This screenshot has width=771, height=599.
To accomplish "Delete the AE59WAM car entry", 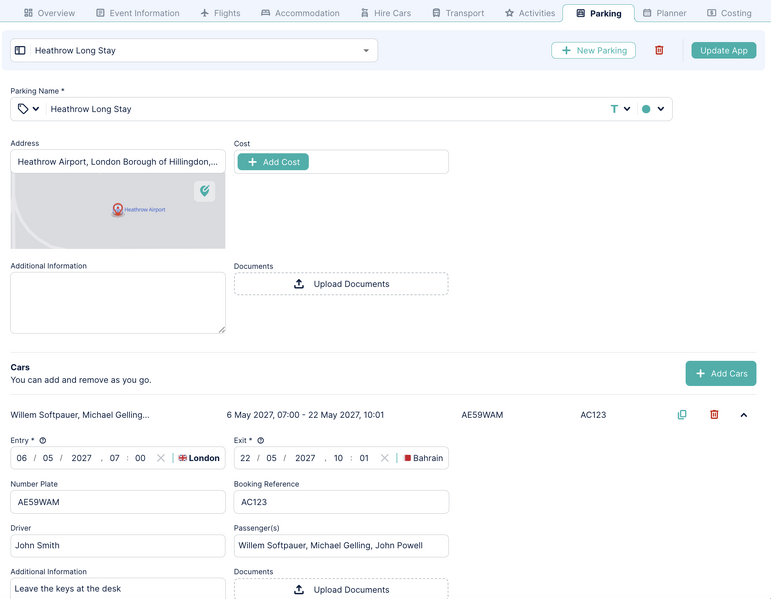I will pyautogui.click(x=714, y=415).
